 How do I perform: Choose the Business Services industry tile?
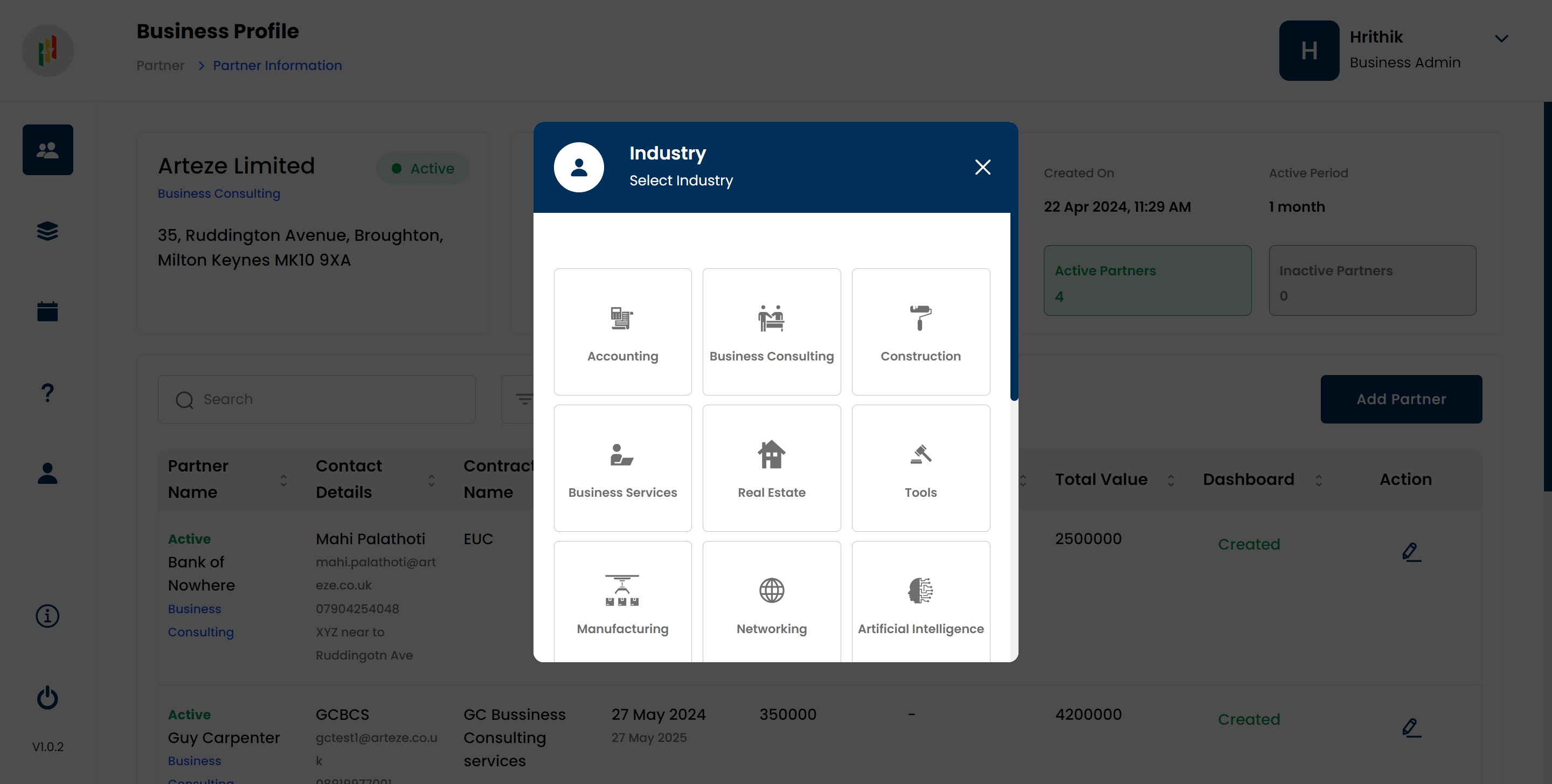(622, 468)
